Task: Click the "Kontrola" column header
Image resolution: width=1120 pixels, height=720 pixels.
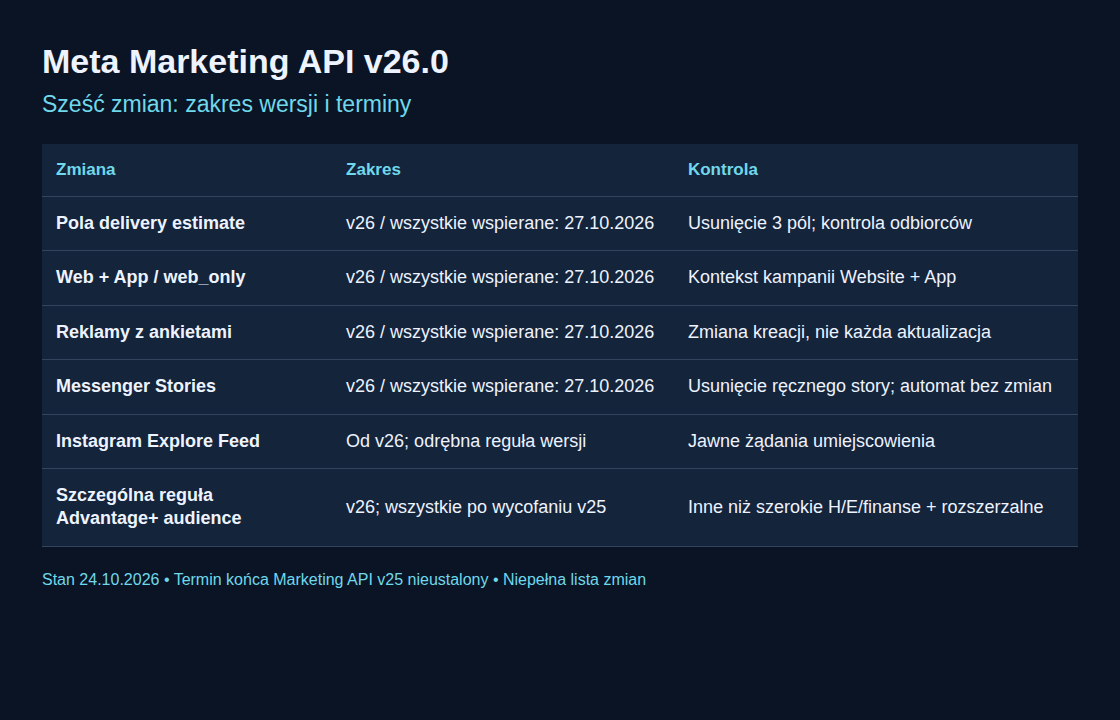Action: click(723, 169)
